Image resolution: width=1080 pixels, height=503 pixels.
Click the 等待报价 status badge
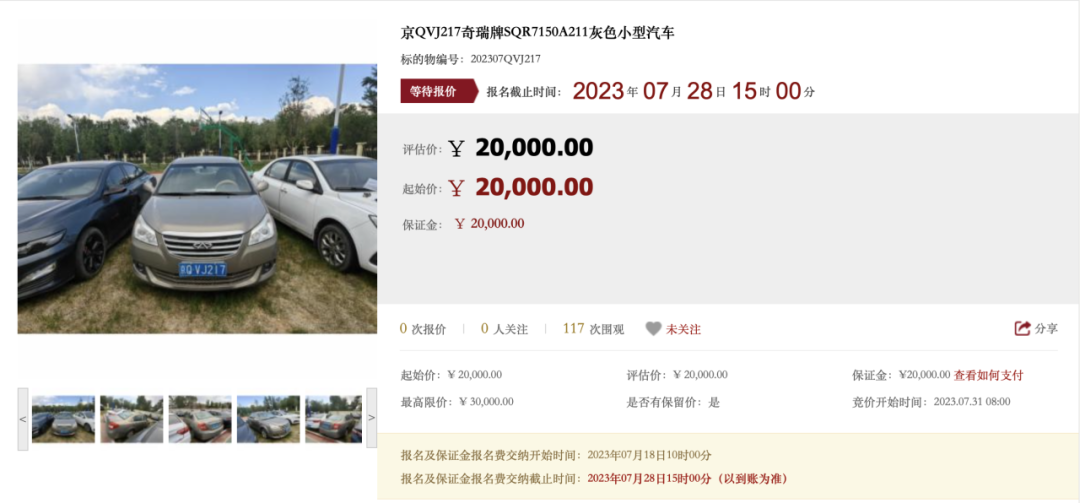point(439,91)
